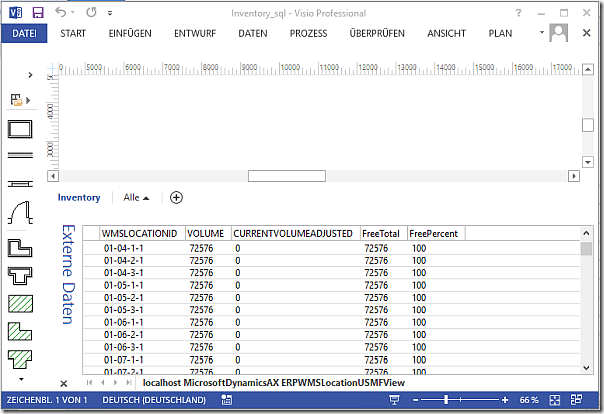Click drawing canvas vertical scroll down arrow

(x=587, y=162)
